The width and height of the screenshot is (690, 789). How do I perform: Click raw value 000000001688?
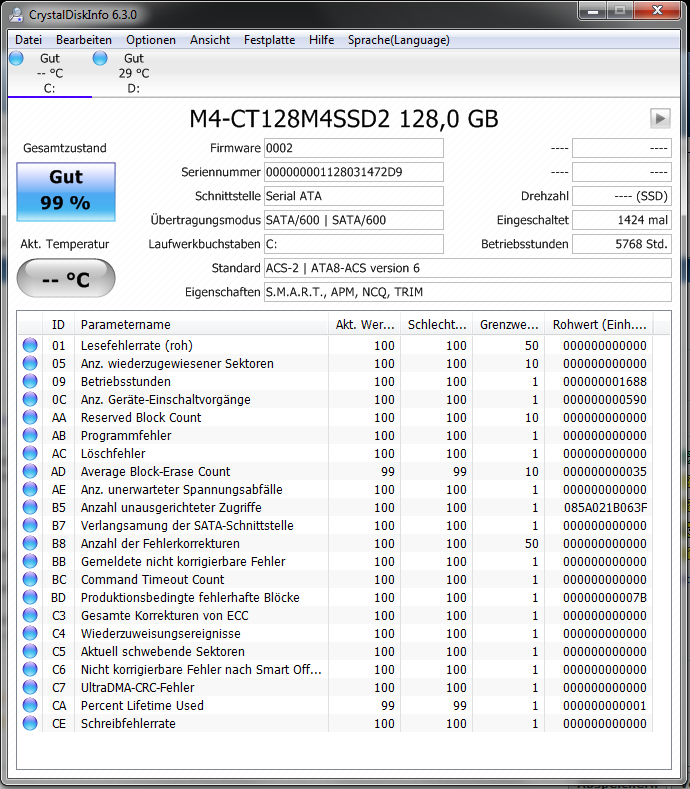tap(605, 381)
